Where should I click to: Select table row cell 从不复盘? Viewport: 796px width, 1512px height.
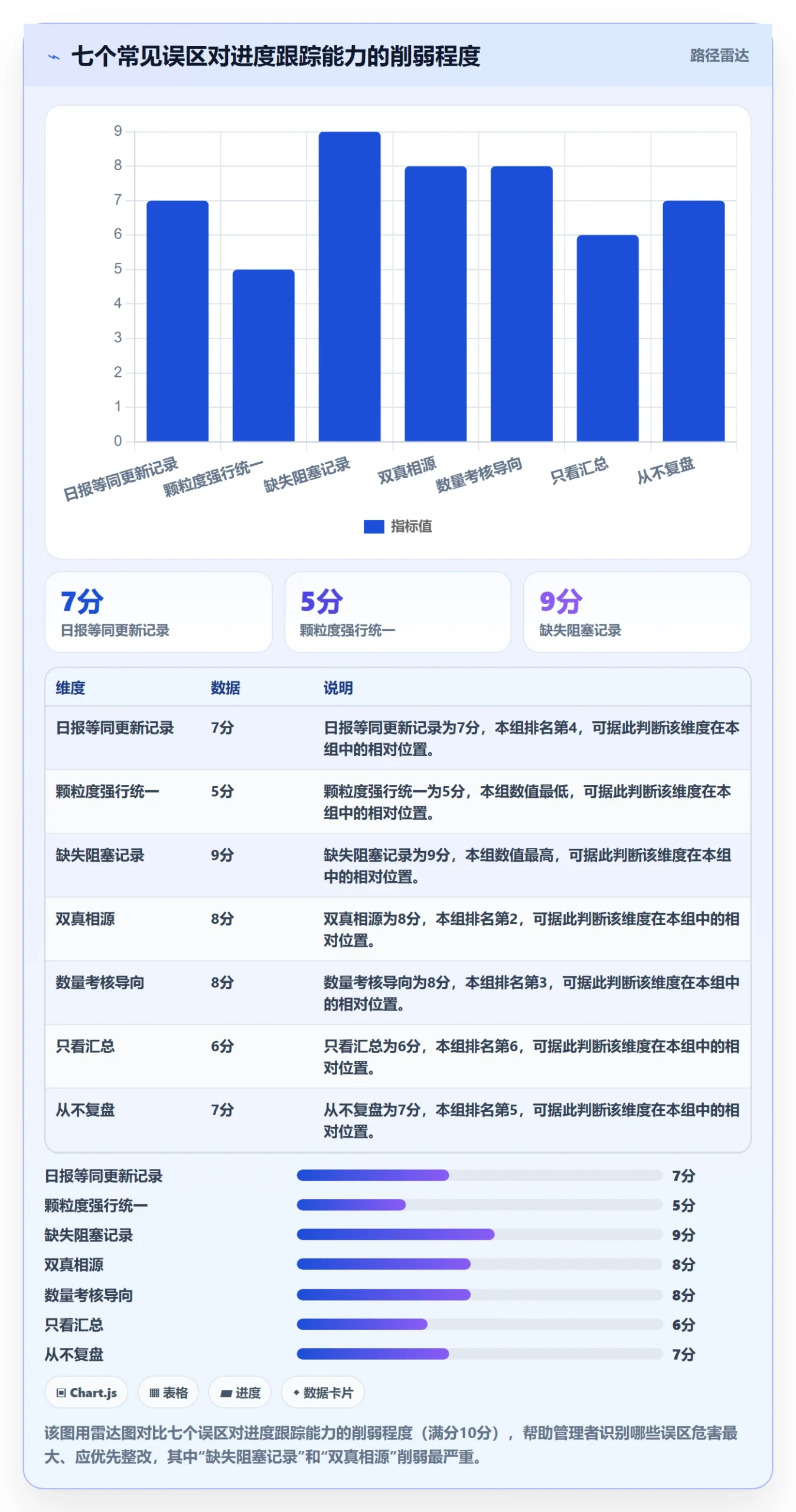tap(85, 1110)
